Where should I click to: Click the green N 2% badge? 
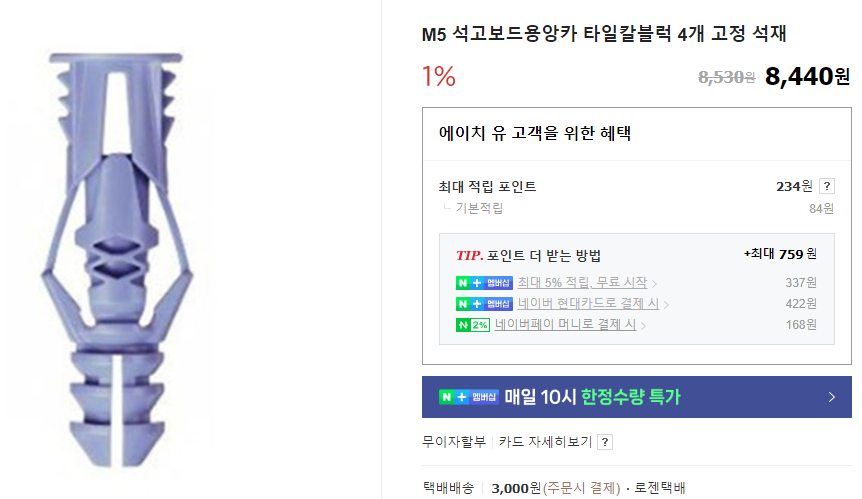coord(472,325)
